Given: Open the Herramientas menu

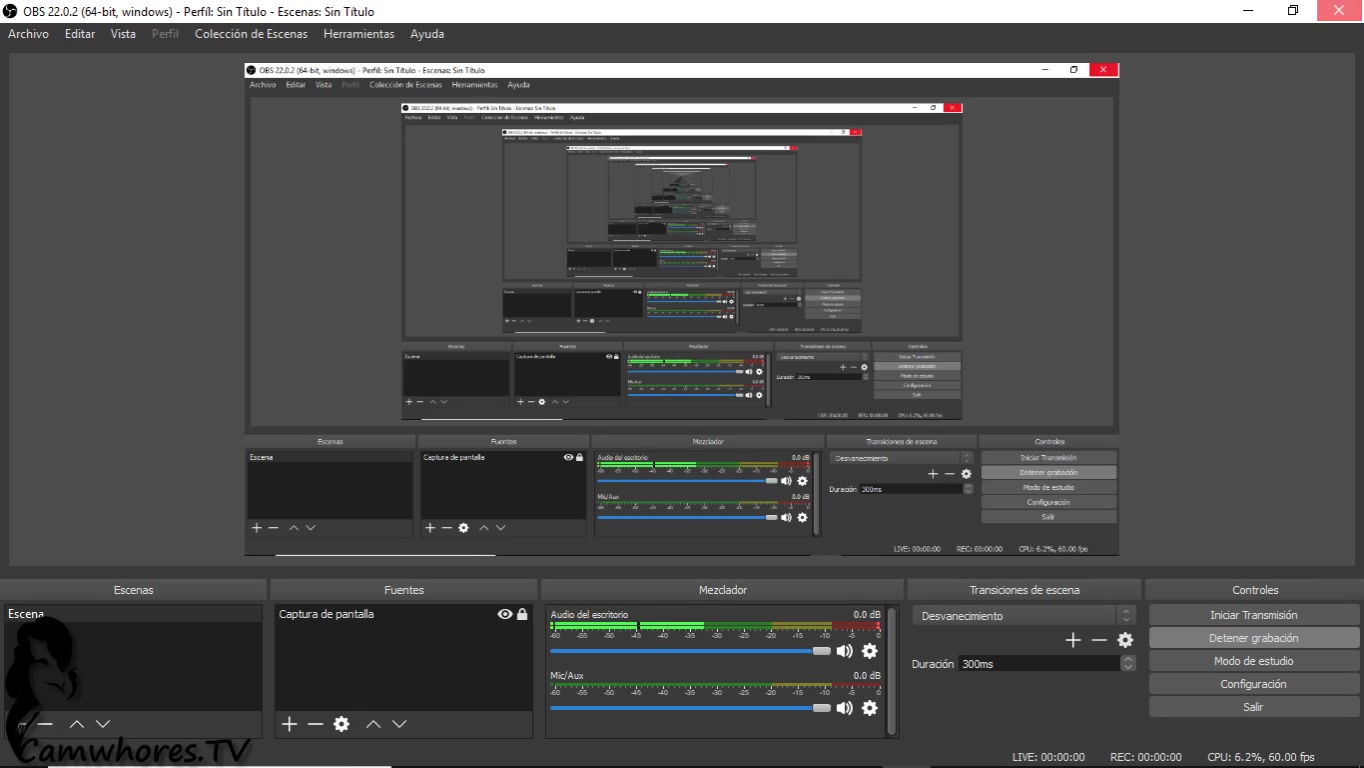Looking at the screenshot, I should coord(359,34).
